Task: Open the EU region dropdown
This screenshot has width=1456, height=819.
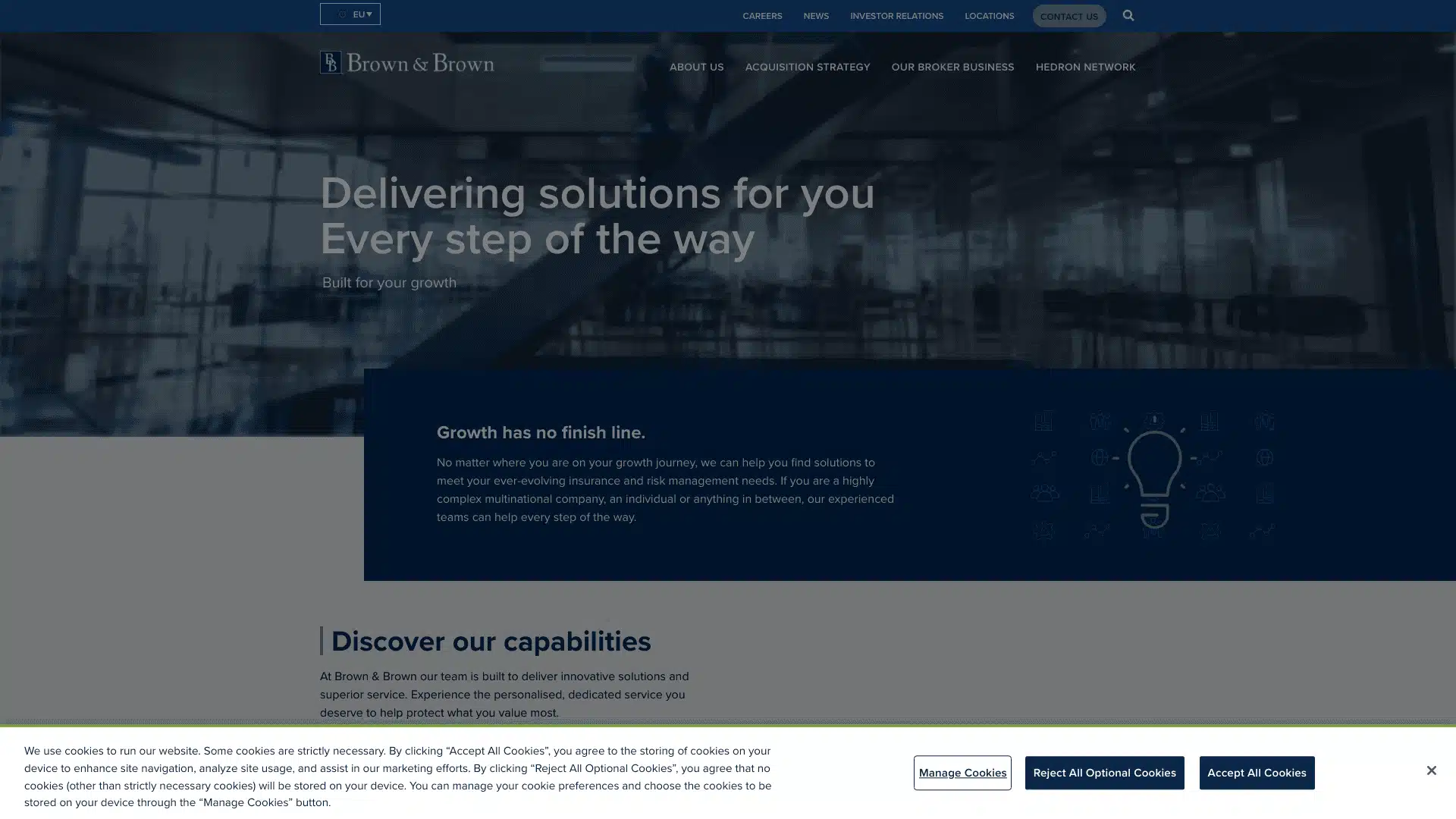Action: 350,14
